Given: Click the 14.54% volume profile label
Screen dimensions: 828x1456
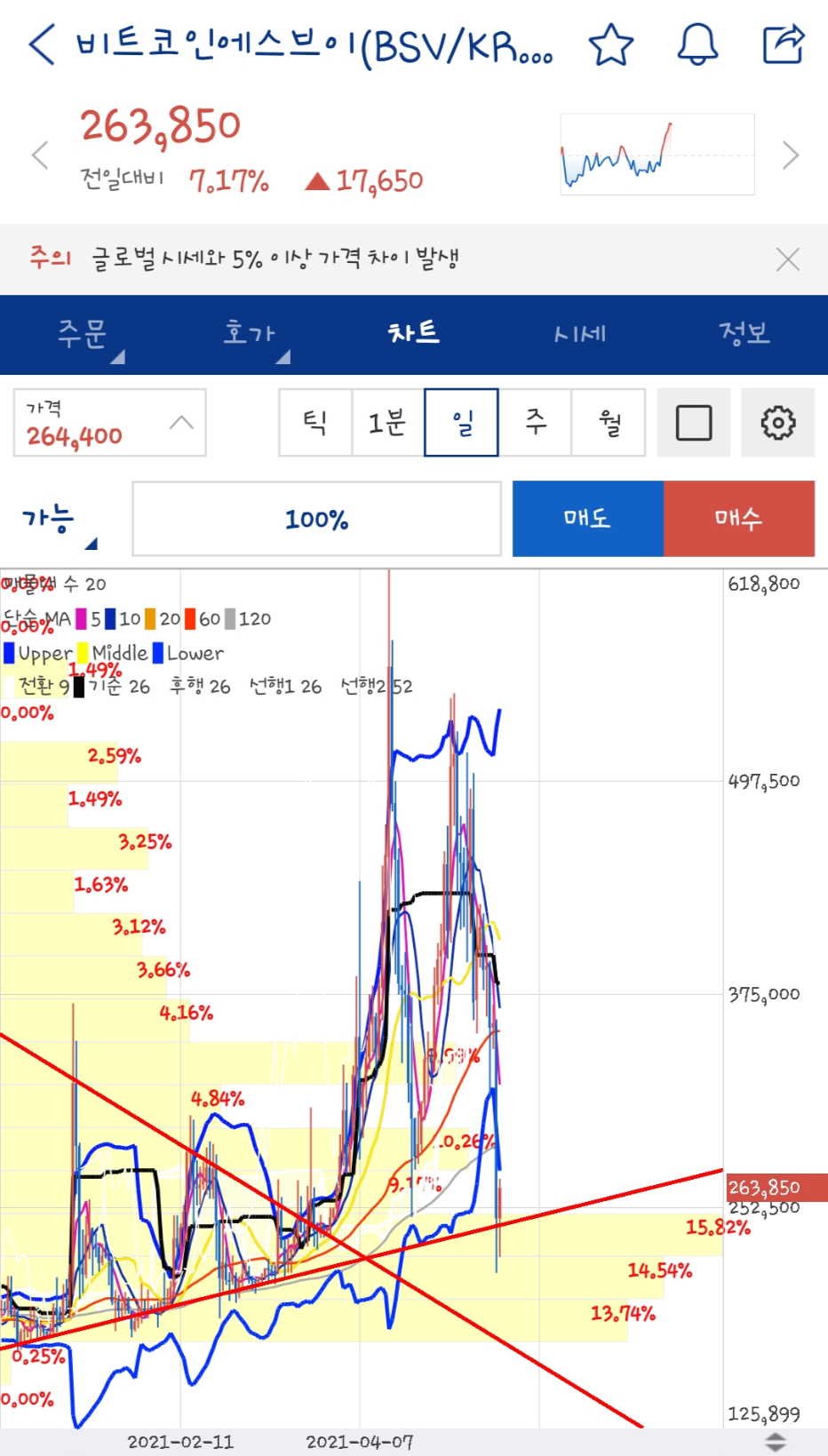Looking at the screenshot, I should [660, 1270].
